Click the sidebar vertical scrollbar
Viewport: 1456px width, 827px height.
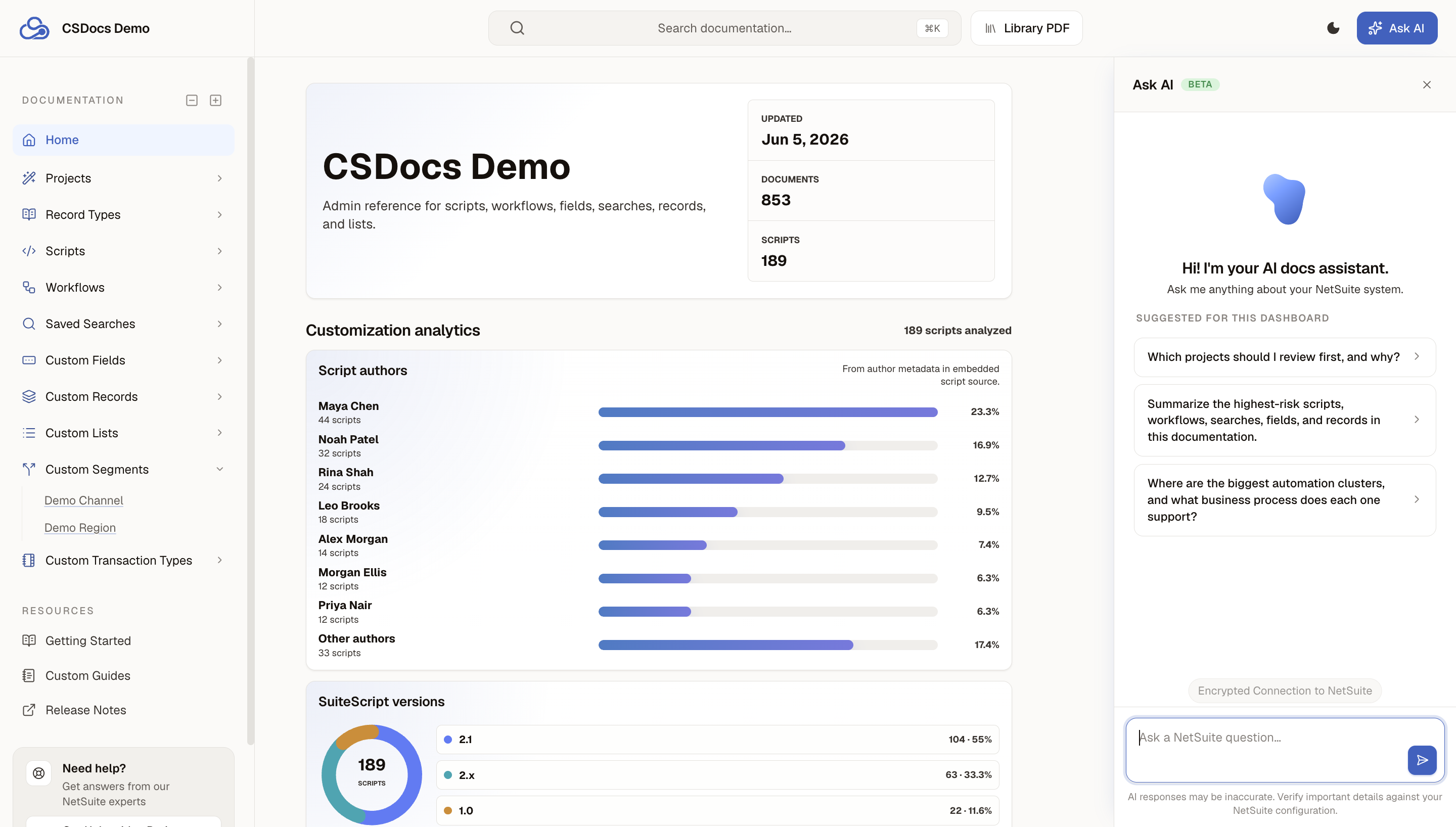[250, 401]
